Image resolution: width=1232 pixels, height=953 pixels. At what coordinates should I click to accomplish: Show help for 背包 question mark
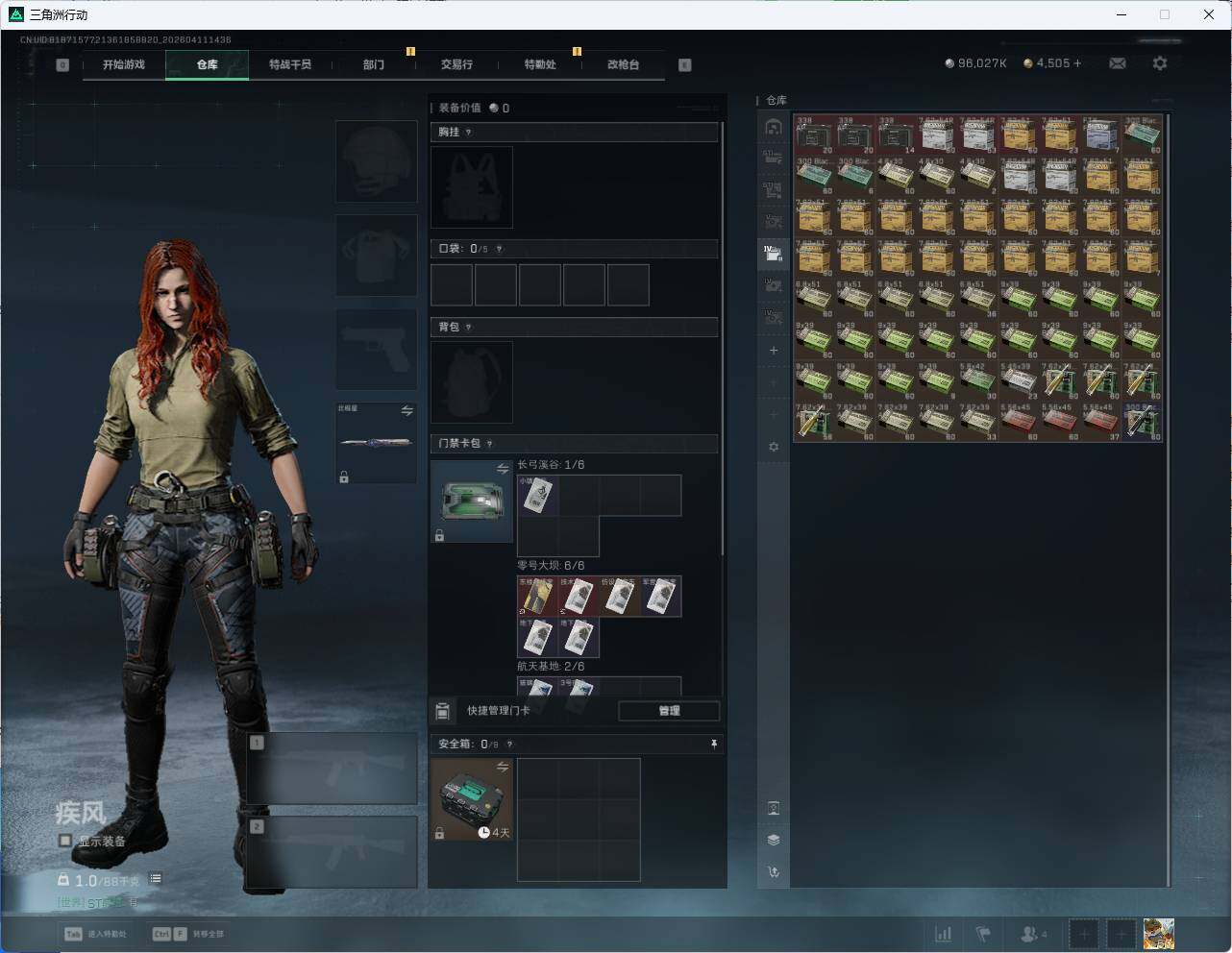468,328
